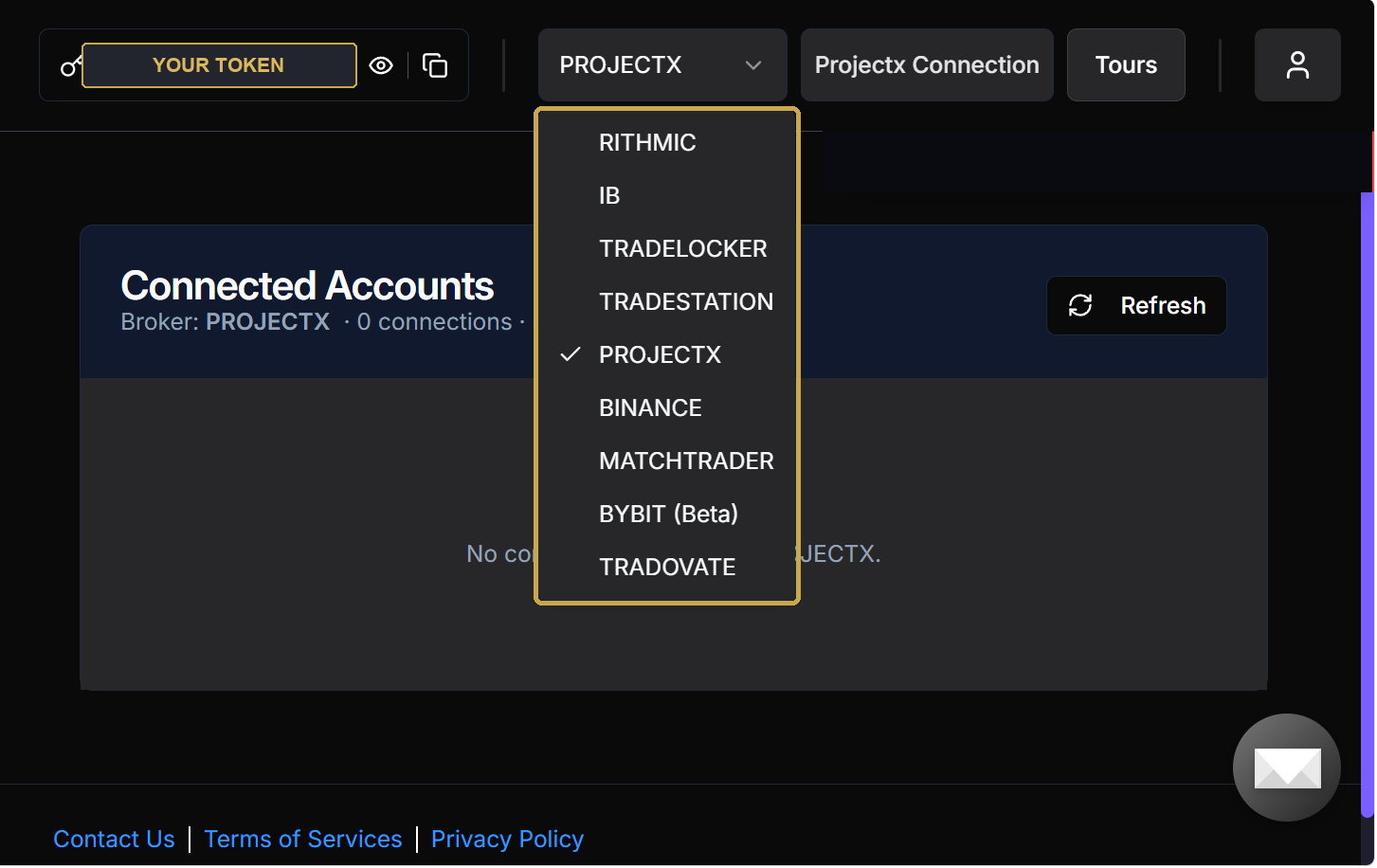The width and height of the screenshot is (1377, 868).
Task: Click the key icon beside the token field
Action: [x=70, y=65]
